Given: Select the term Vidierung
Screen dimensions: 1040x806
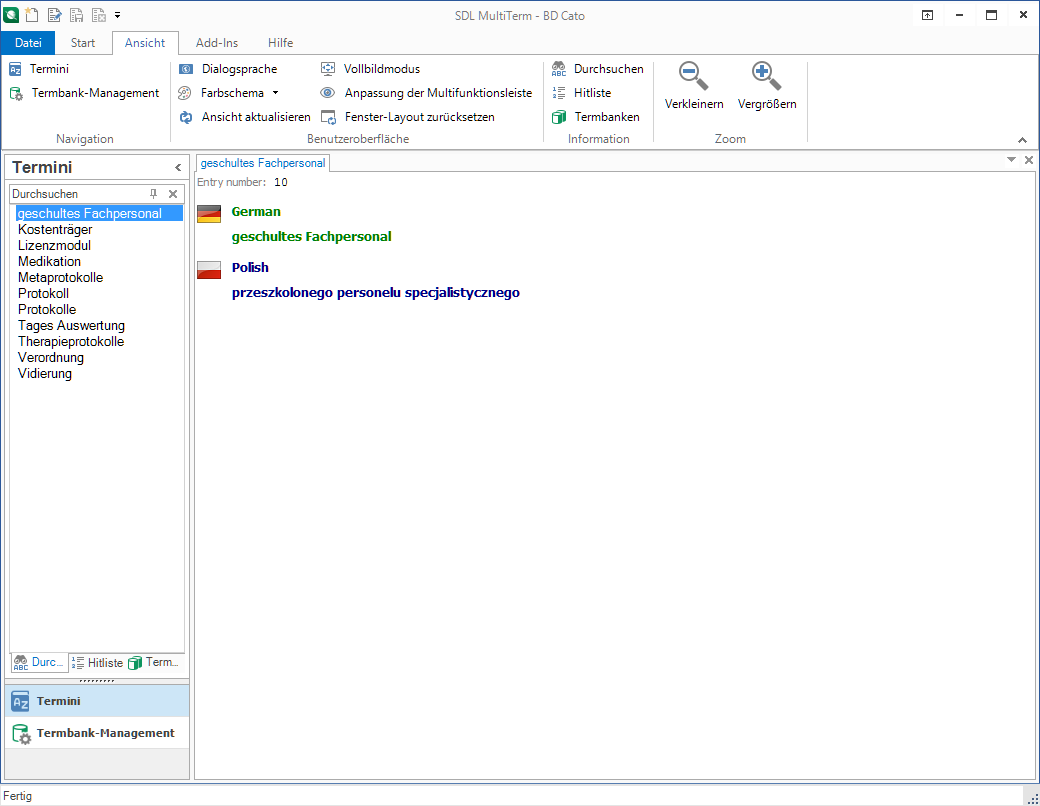Looking at the screenshot, I should click(44, 373).
